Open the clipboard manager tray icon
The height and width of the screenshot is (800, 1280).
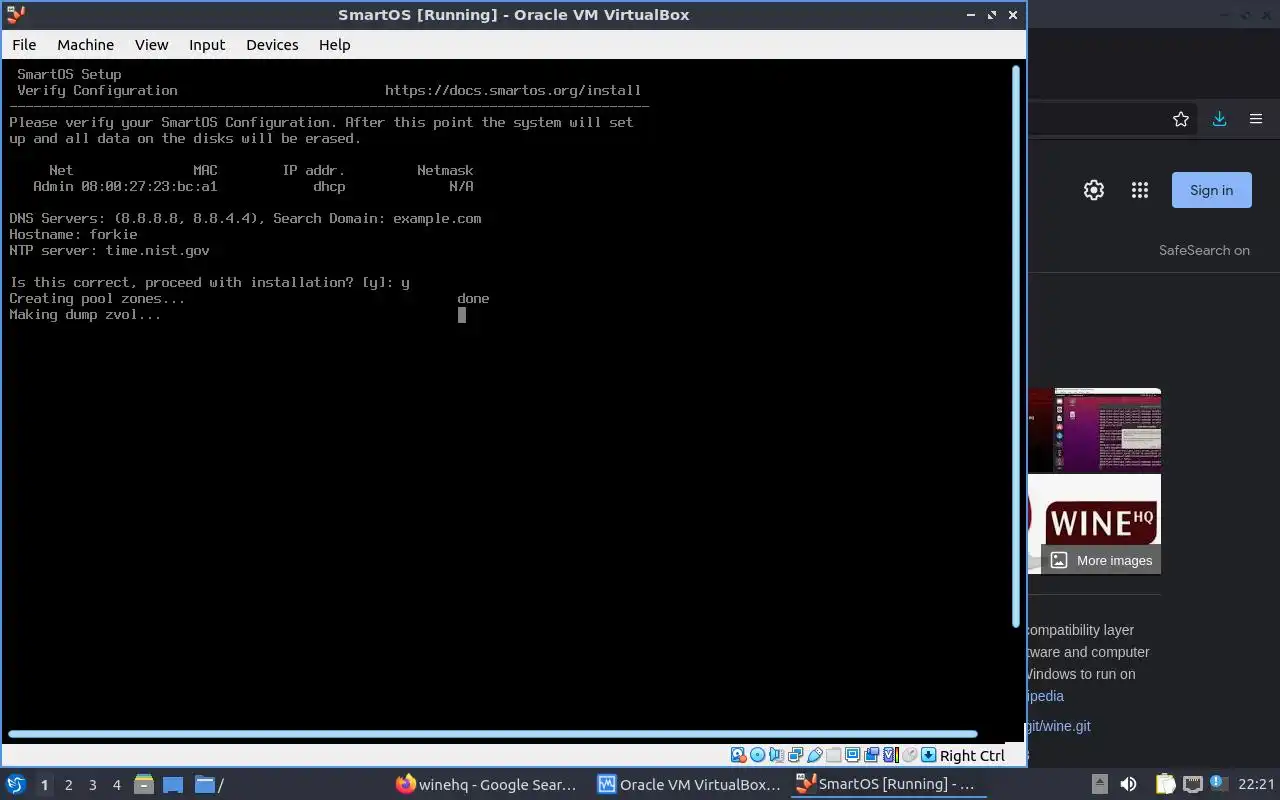[x=1166, y=784]
